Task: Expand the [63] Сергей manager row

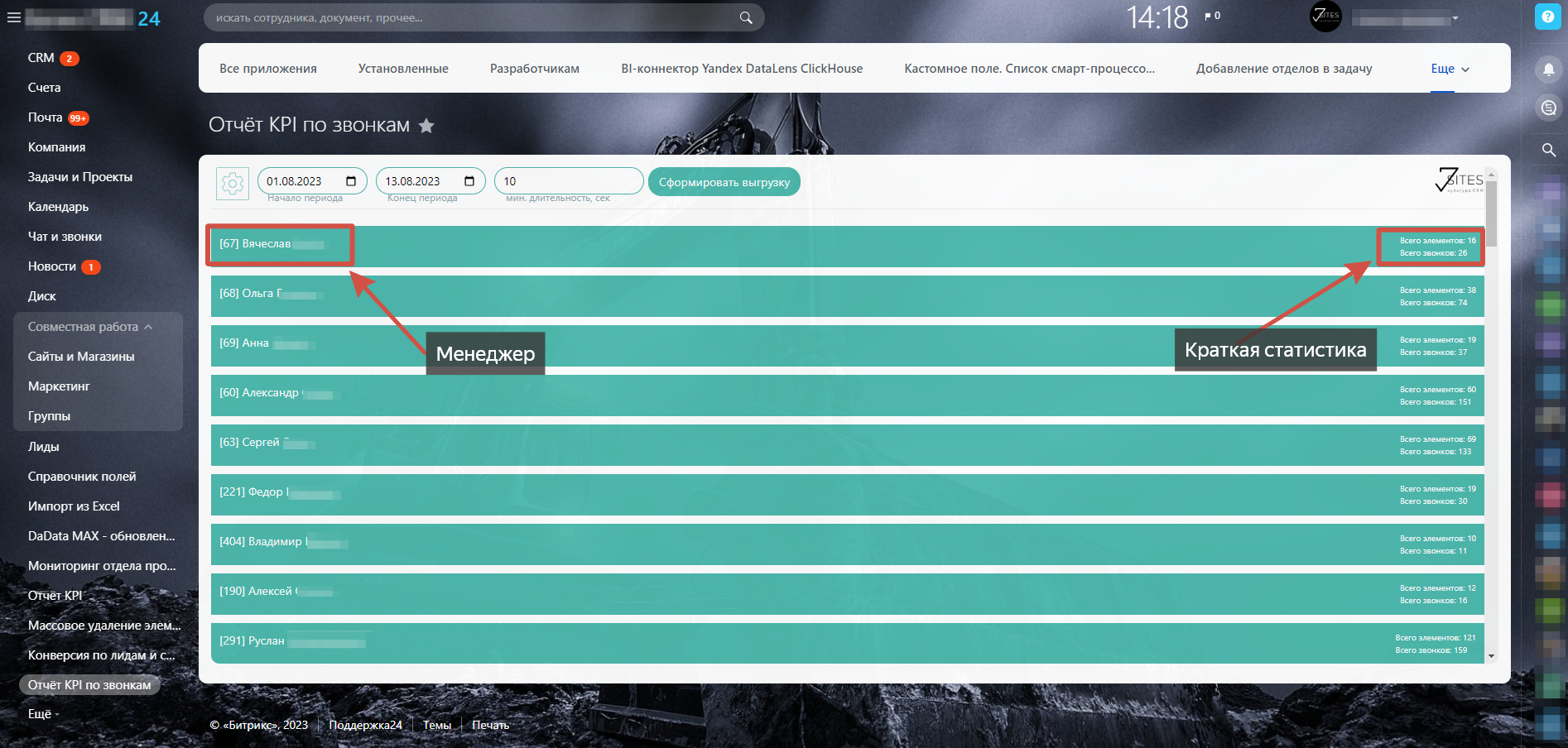Action: (x=848, y=445)
